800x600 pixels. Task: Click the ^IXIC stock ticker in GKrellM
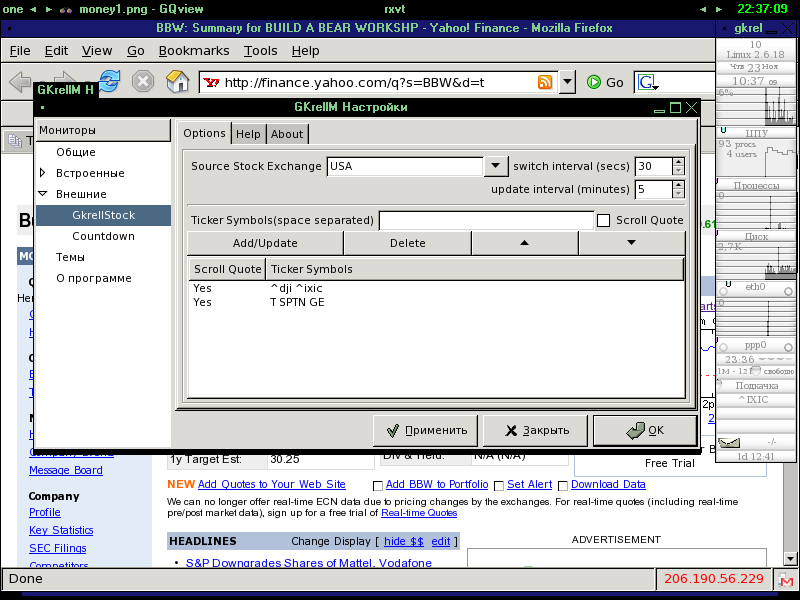tap(756, 400)
